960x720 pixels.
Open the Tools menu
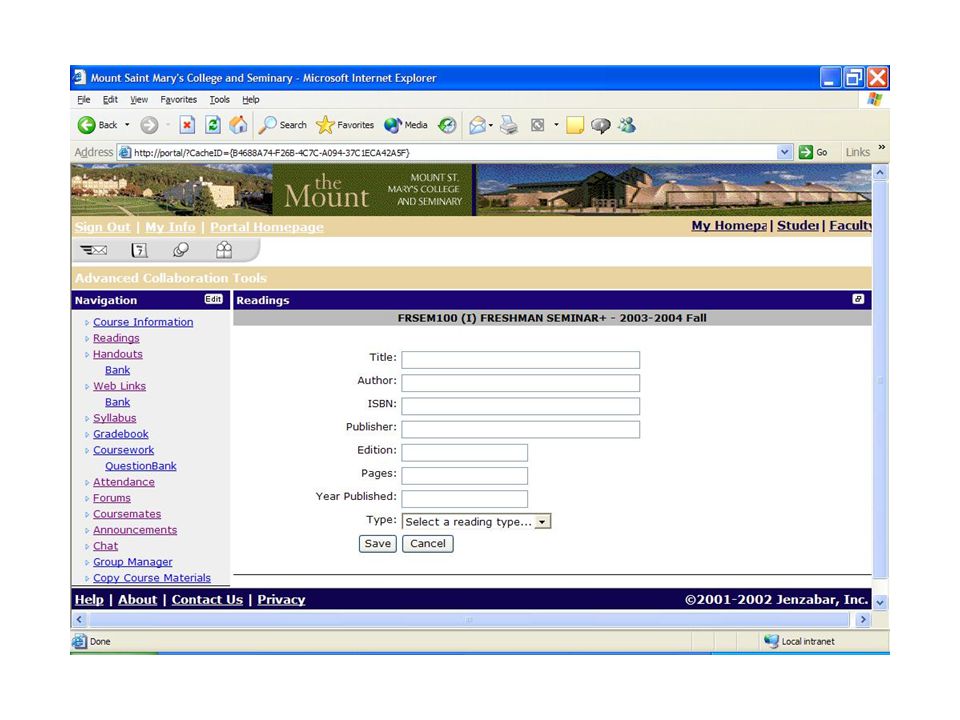click(x=220, y=99)
